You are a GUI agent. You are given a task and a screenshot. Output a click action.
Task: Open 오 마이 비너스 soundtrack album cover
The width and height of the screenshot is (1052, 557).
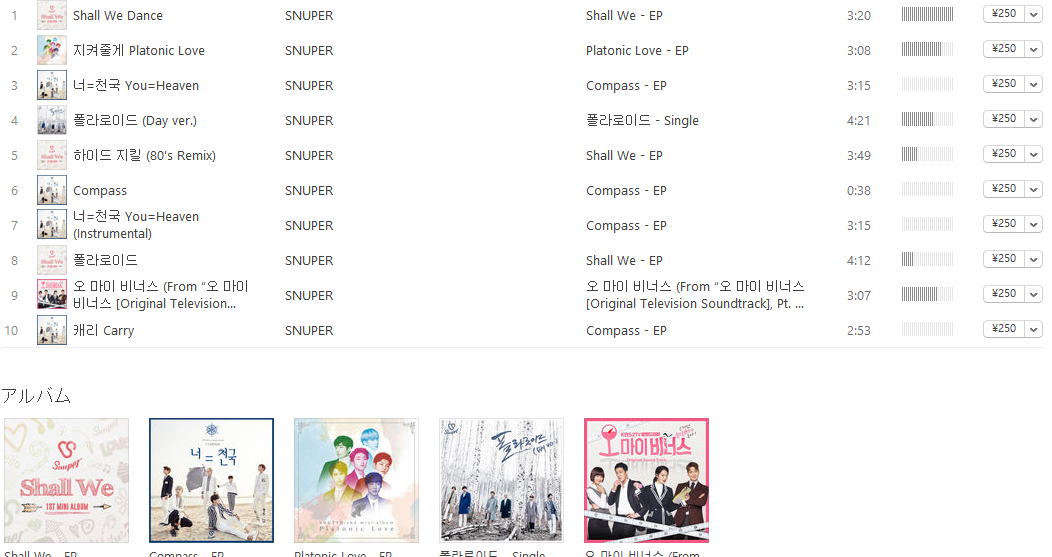click(x=646, y=480)
